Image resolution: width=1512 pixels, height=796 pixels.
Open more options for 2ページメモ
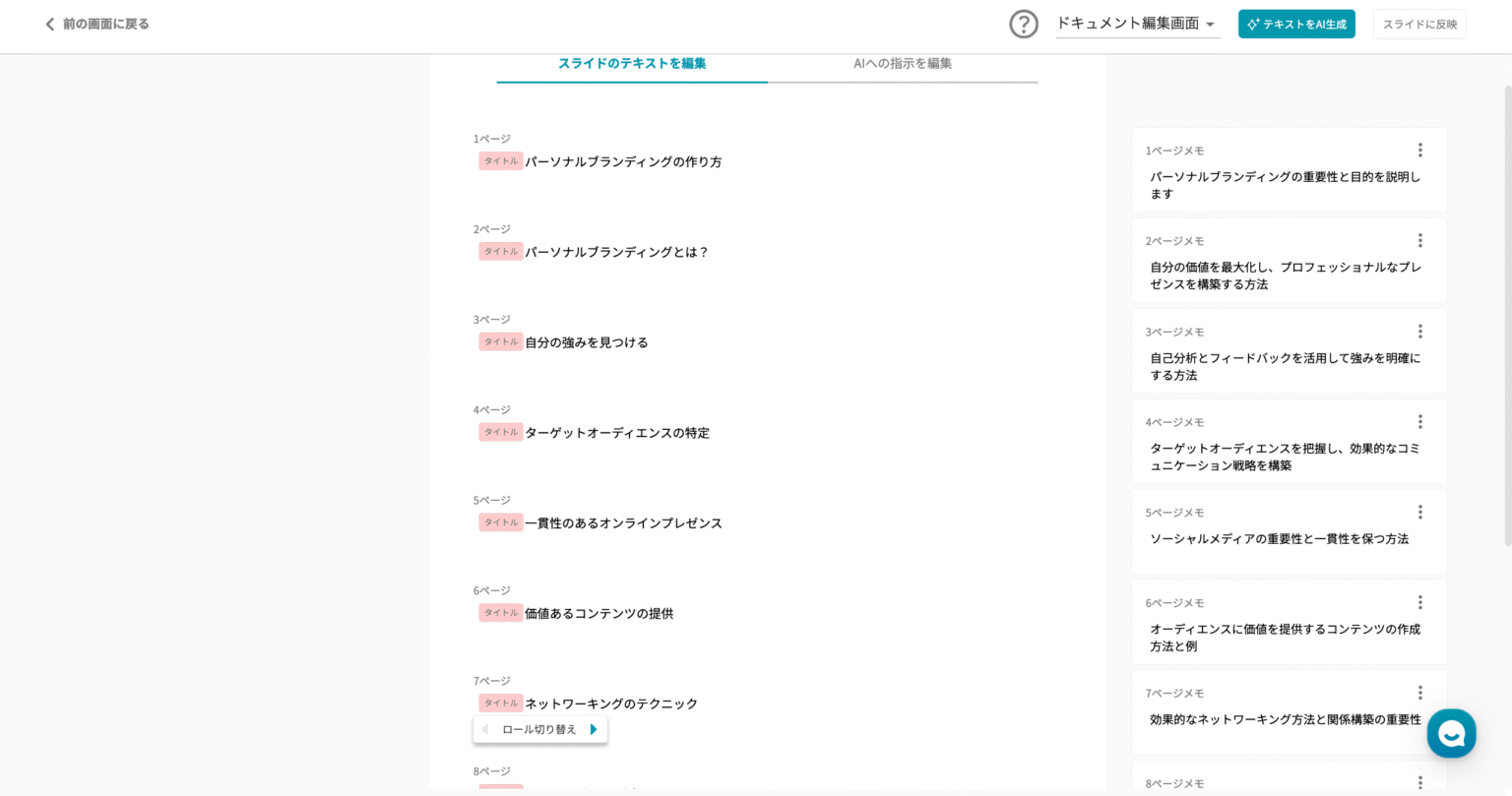[x=1419, y=241]
